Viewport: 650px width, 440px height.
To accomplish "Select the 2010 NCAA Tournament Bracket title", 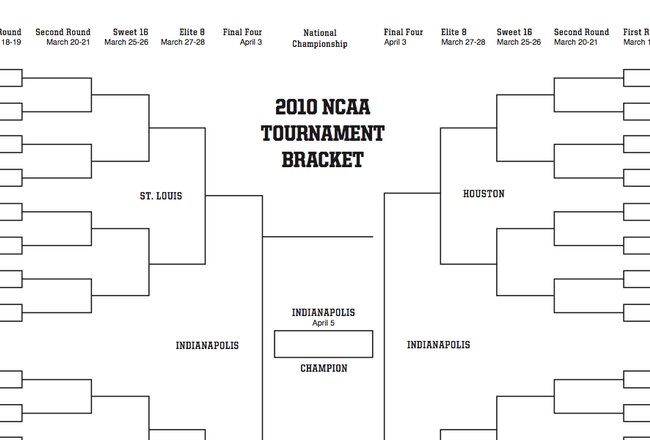I will click(323, 133).
